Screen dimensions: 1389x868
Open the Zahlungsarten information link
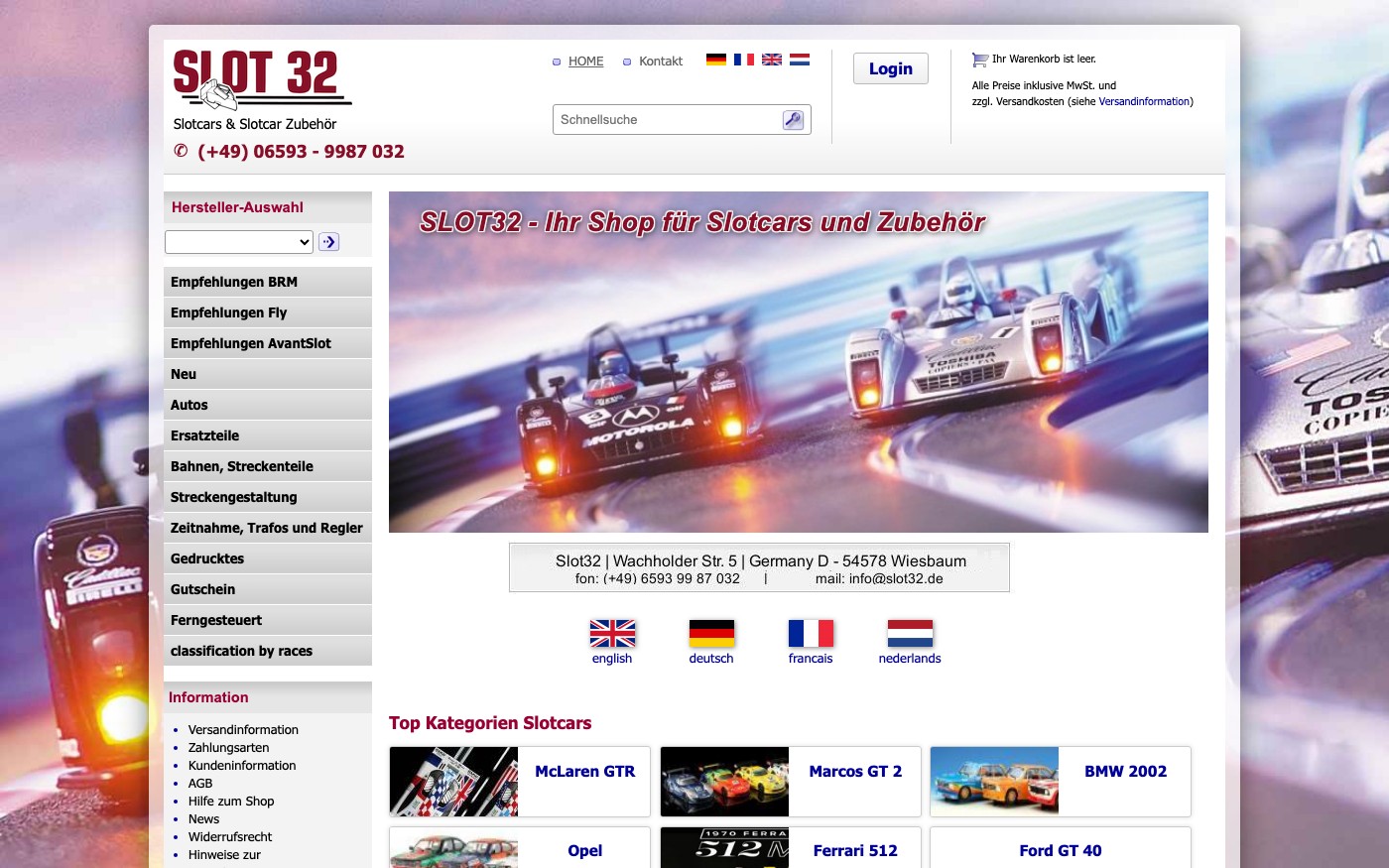[228, 748]
